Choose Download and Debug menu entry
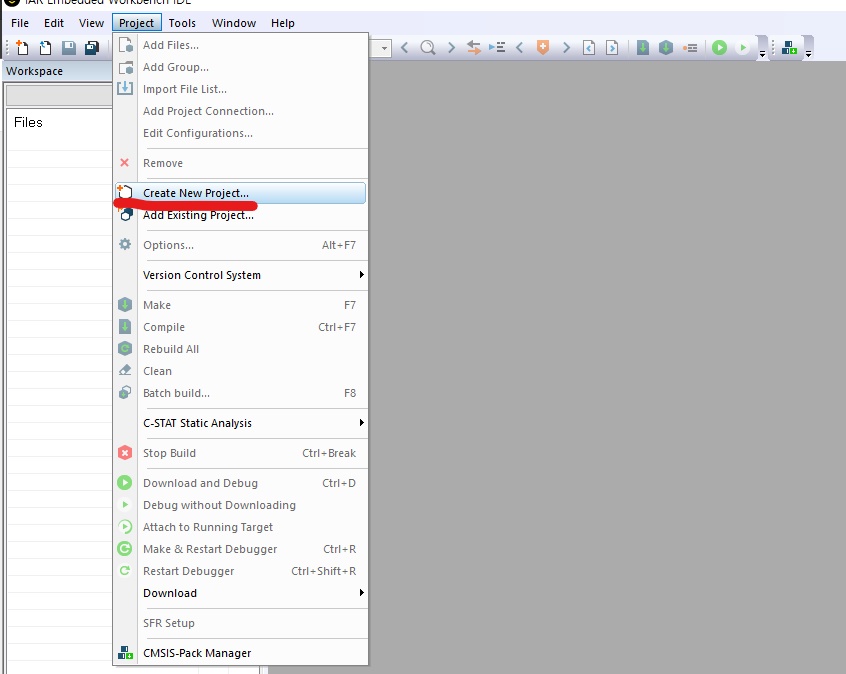846x674 pixels. point(241,483)
